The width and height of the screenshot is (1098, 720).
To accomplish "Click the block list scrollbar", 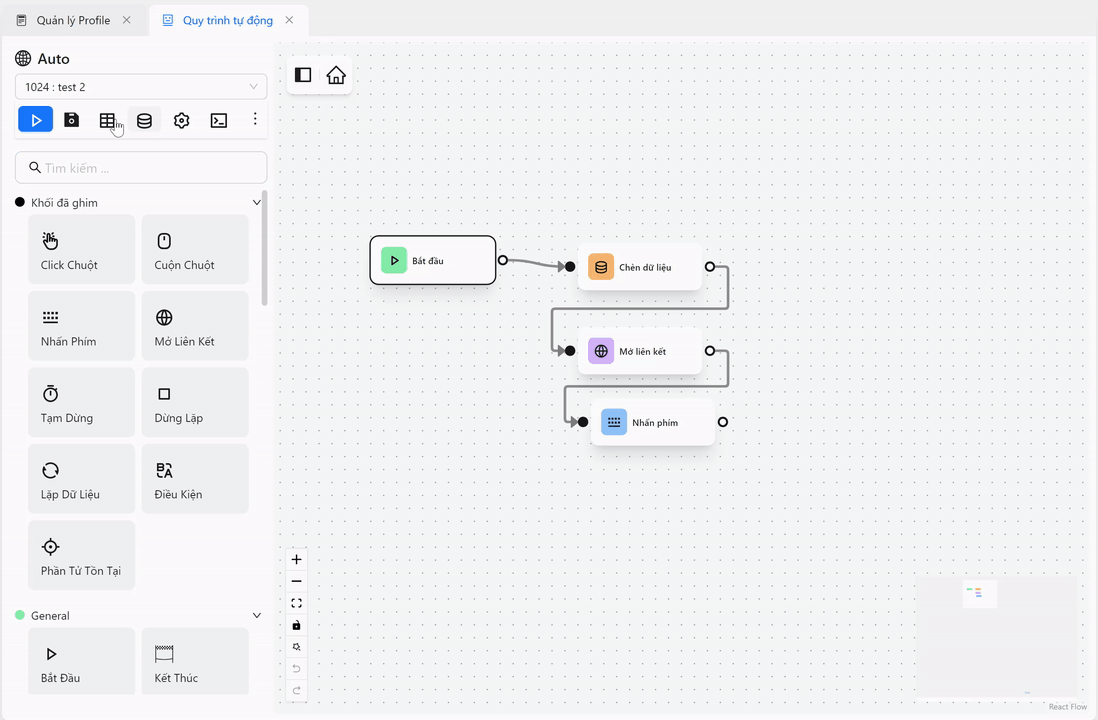I will pyautogui.click(x=264, y=248).
